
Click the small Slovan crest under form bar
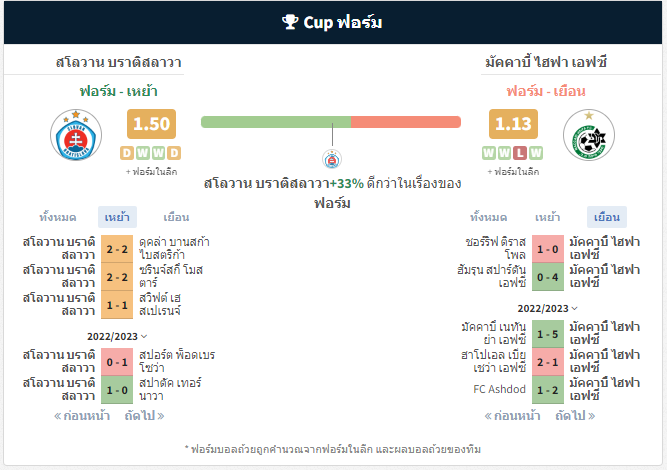(x=332, y=160)
